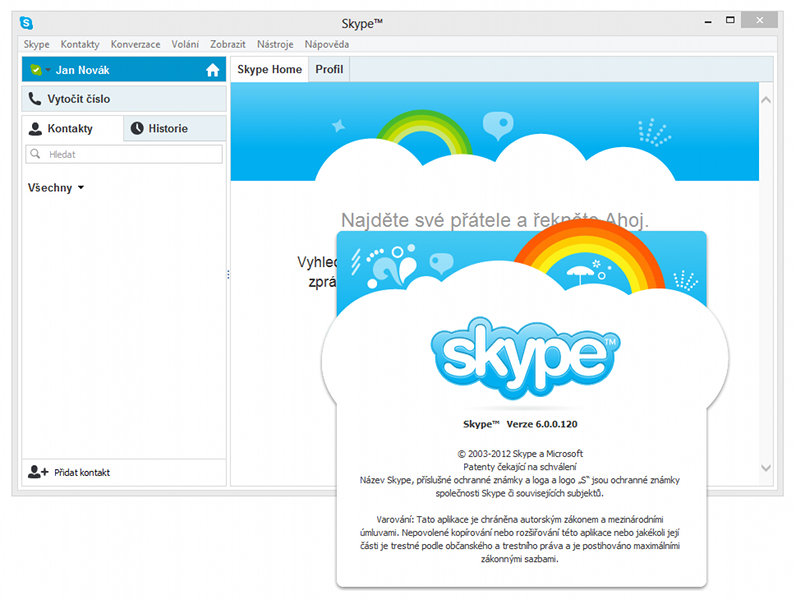This screenshot has width=796, height=600.
Task: Open the Kontakty menu
Action: click(80, 45)
